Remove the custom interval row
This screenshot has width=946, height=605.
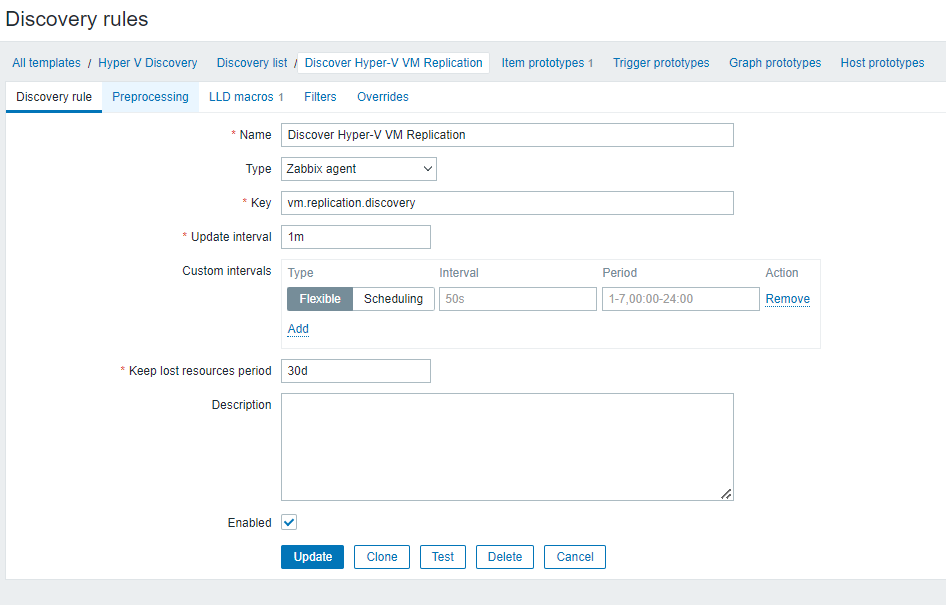(787, 299)
